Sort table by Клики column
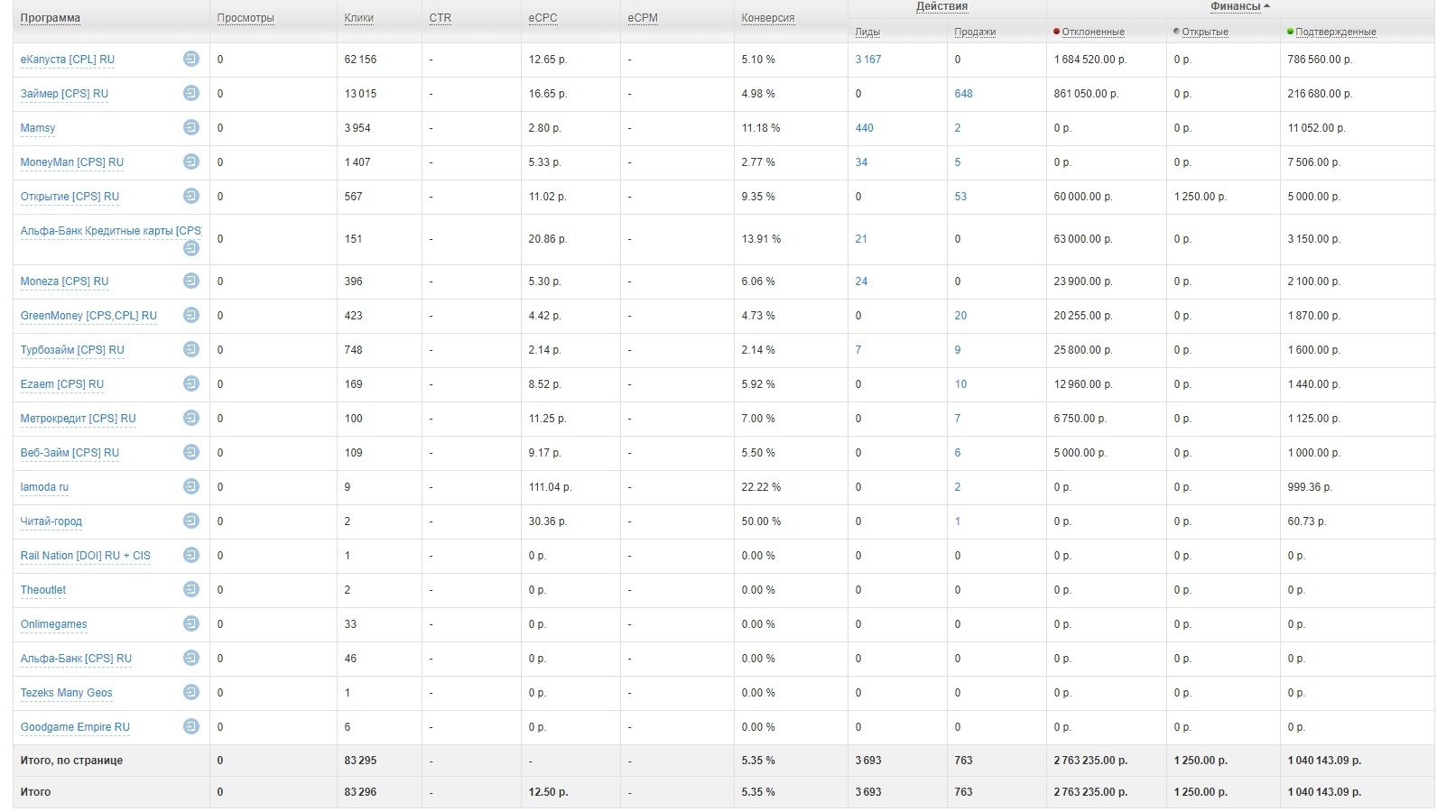 (x=358, y=18)
